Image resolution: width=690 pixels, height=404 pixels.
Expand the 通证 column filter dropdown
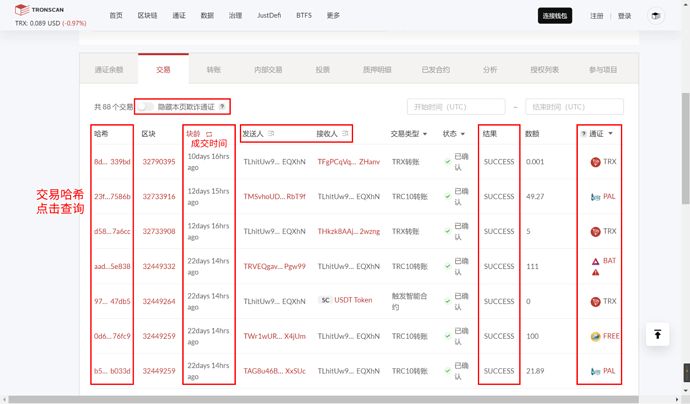610,133
